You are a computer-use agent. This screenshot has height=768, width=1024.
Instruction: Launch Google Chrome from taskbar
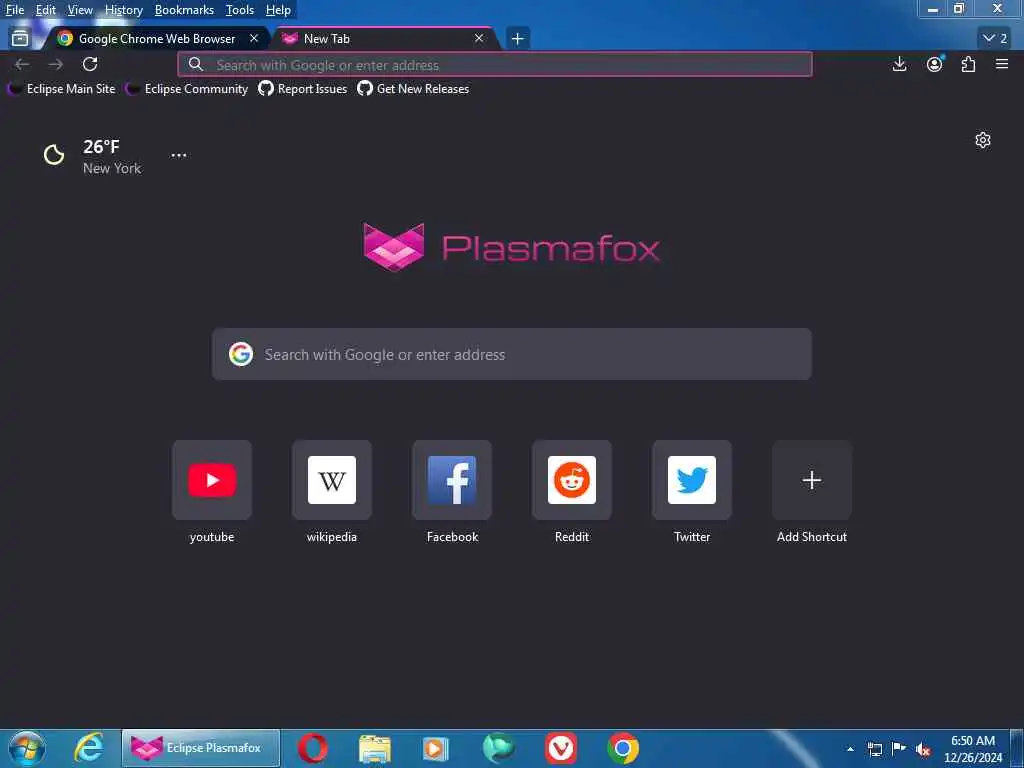pyautogui.click(x=623, y=748)
